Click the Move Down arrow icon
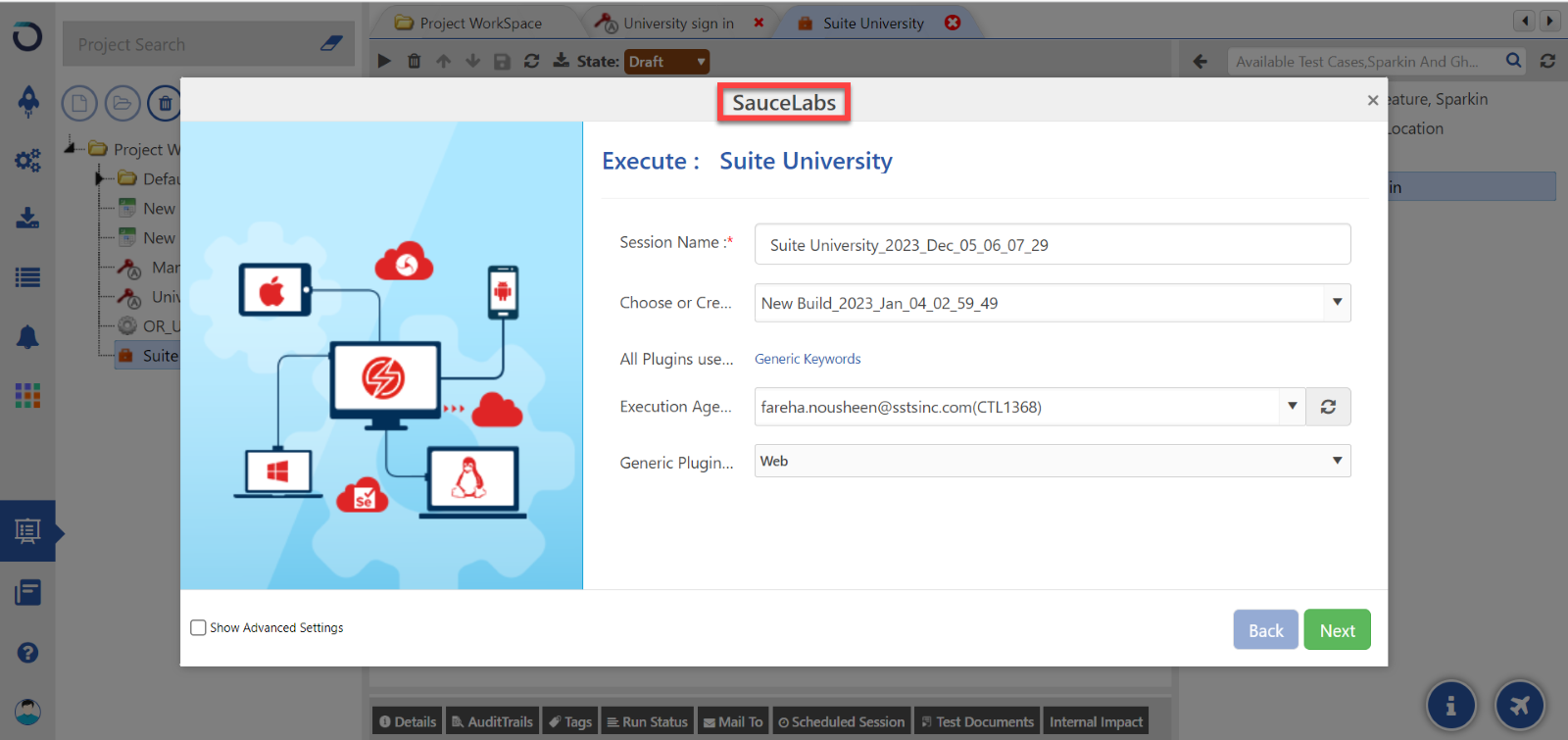 point(472,61)
